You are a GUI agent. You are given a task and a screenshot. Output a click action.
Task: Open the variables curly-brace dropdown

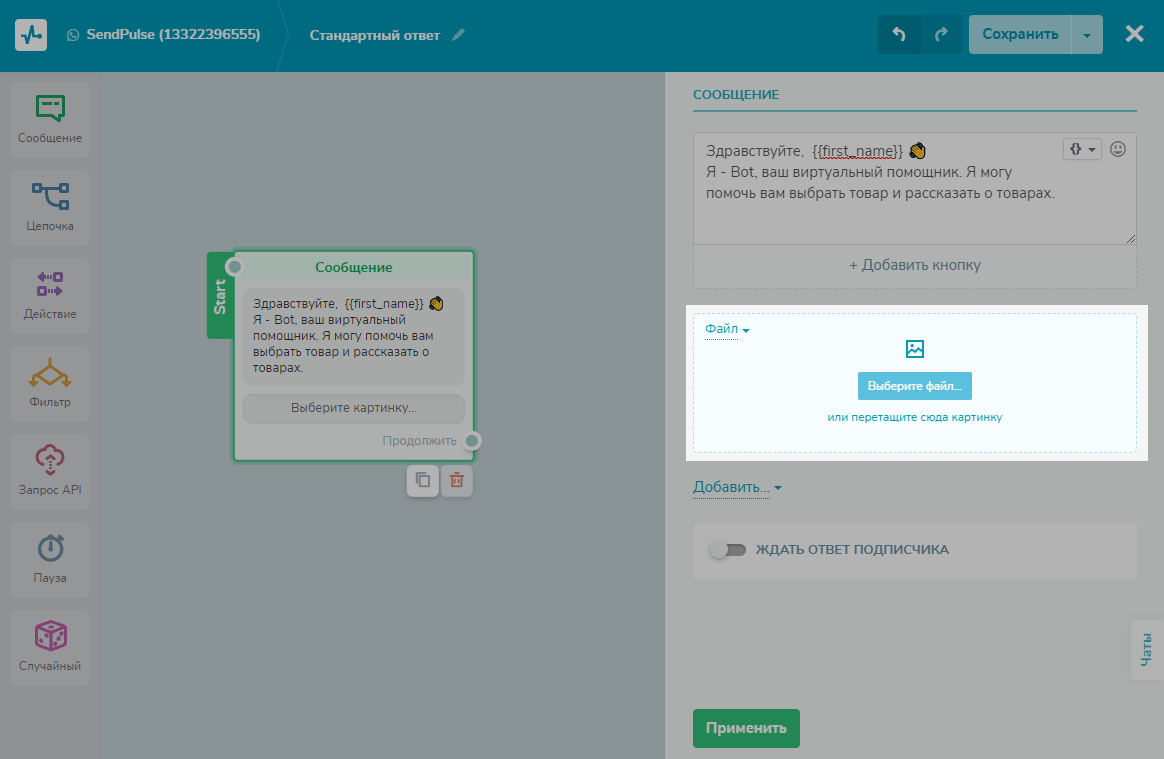click(x=1082, y=149)
